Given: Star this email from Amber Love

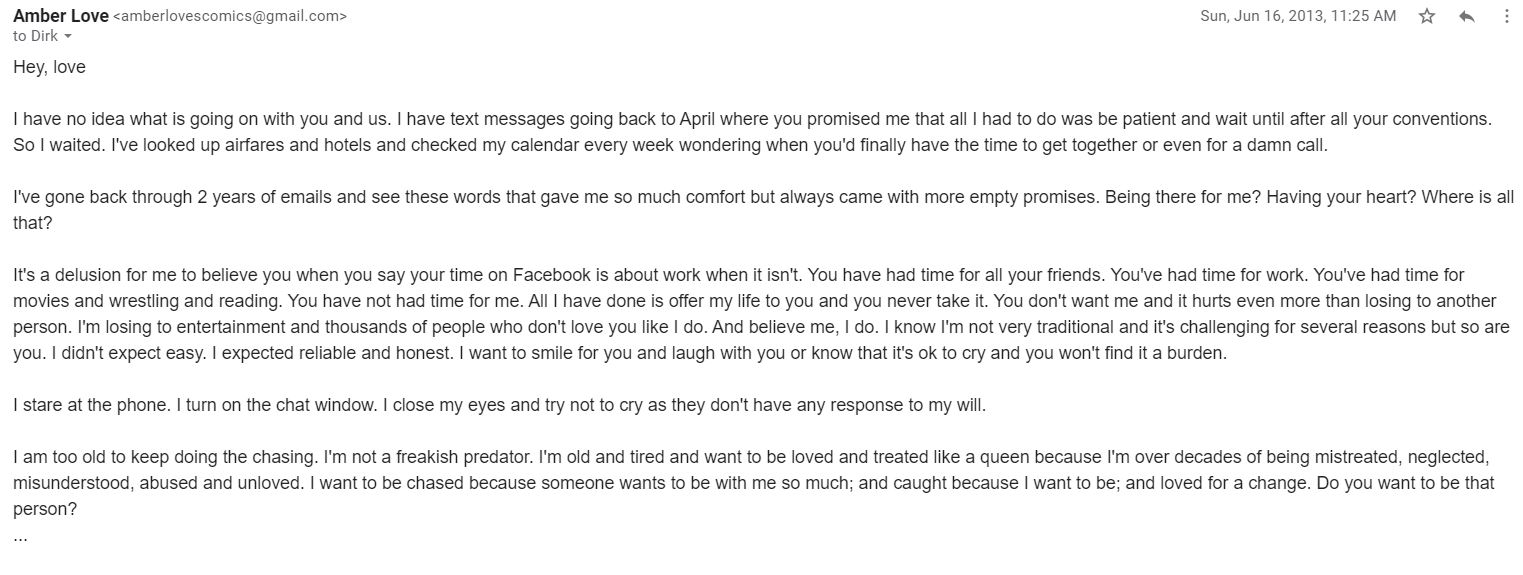Looking at the screenshot, I should point(1428,16).
